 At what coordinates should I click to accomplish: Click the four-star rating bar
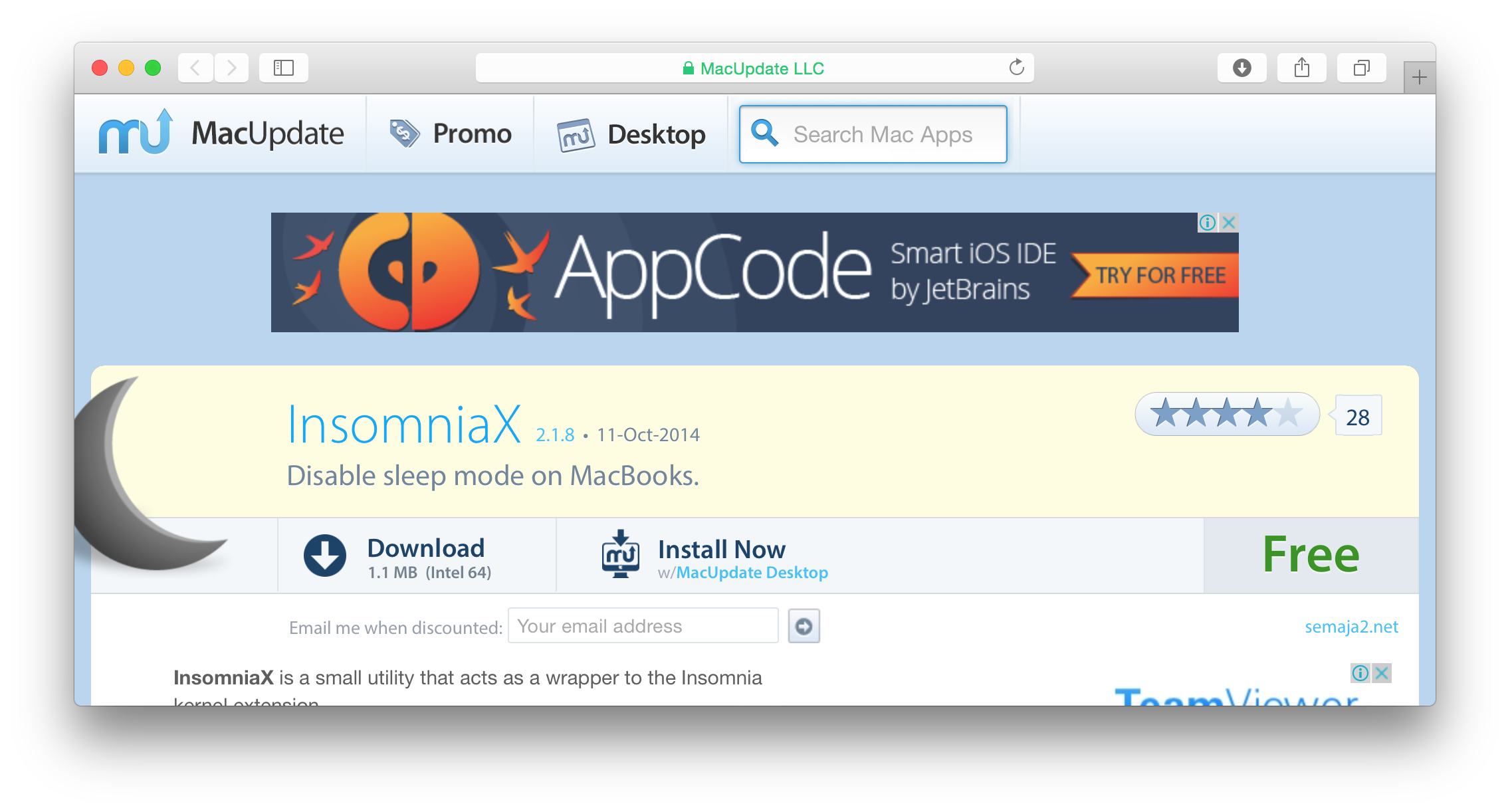click(x=1226, y=414)
